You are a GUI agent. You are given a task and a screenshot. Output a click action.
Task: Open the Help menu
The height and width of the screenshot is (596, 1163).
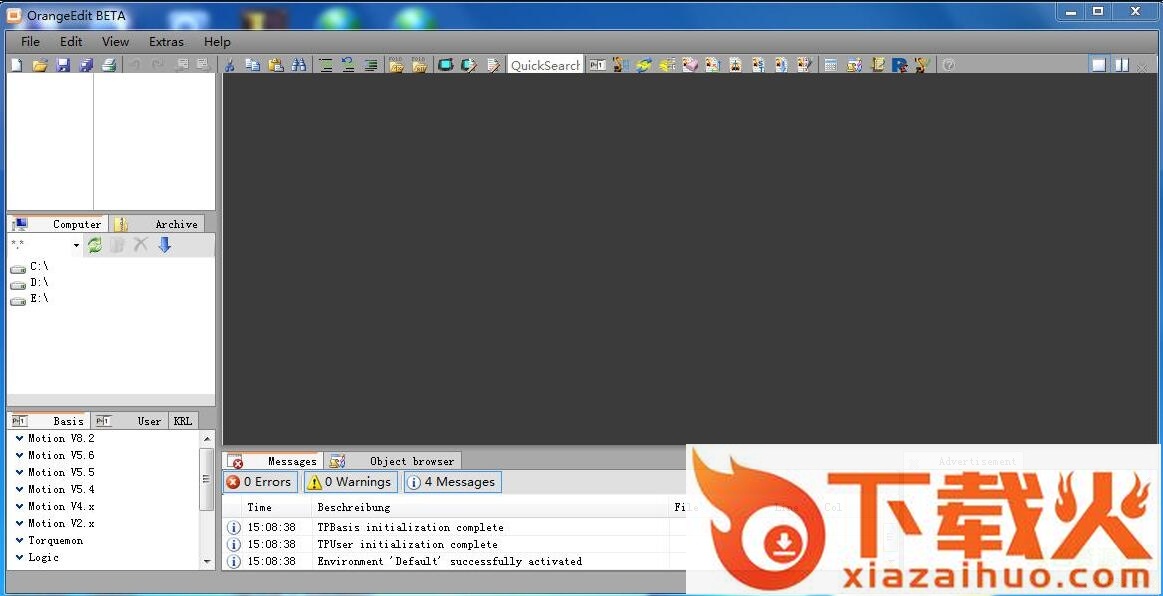point(217,42)
